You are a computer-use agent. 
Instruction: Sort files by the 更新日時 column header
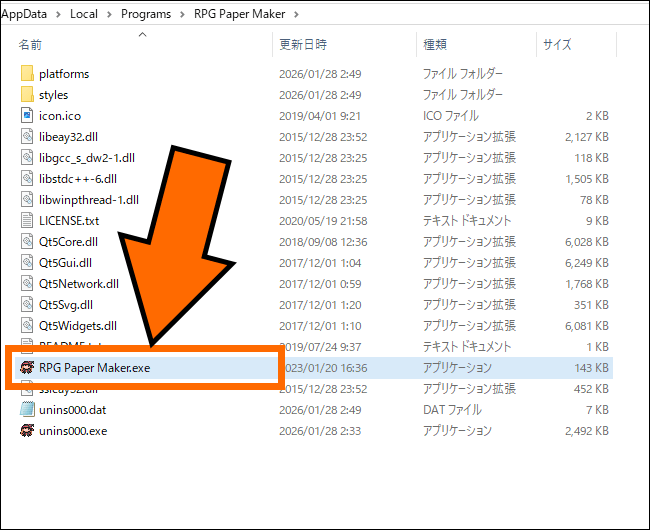pos(303,45)
